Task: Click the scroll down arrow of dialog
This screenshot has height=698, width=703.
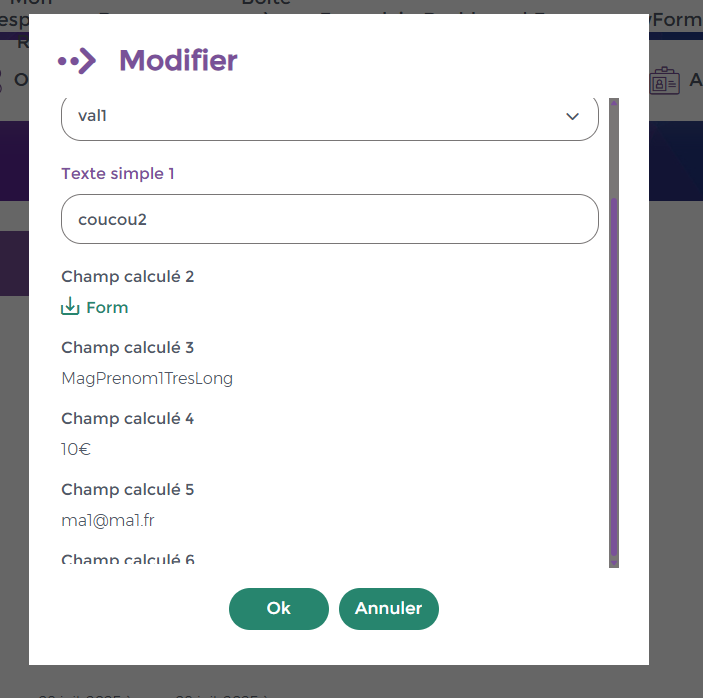Action: coord(614,562)
